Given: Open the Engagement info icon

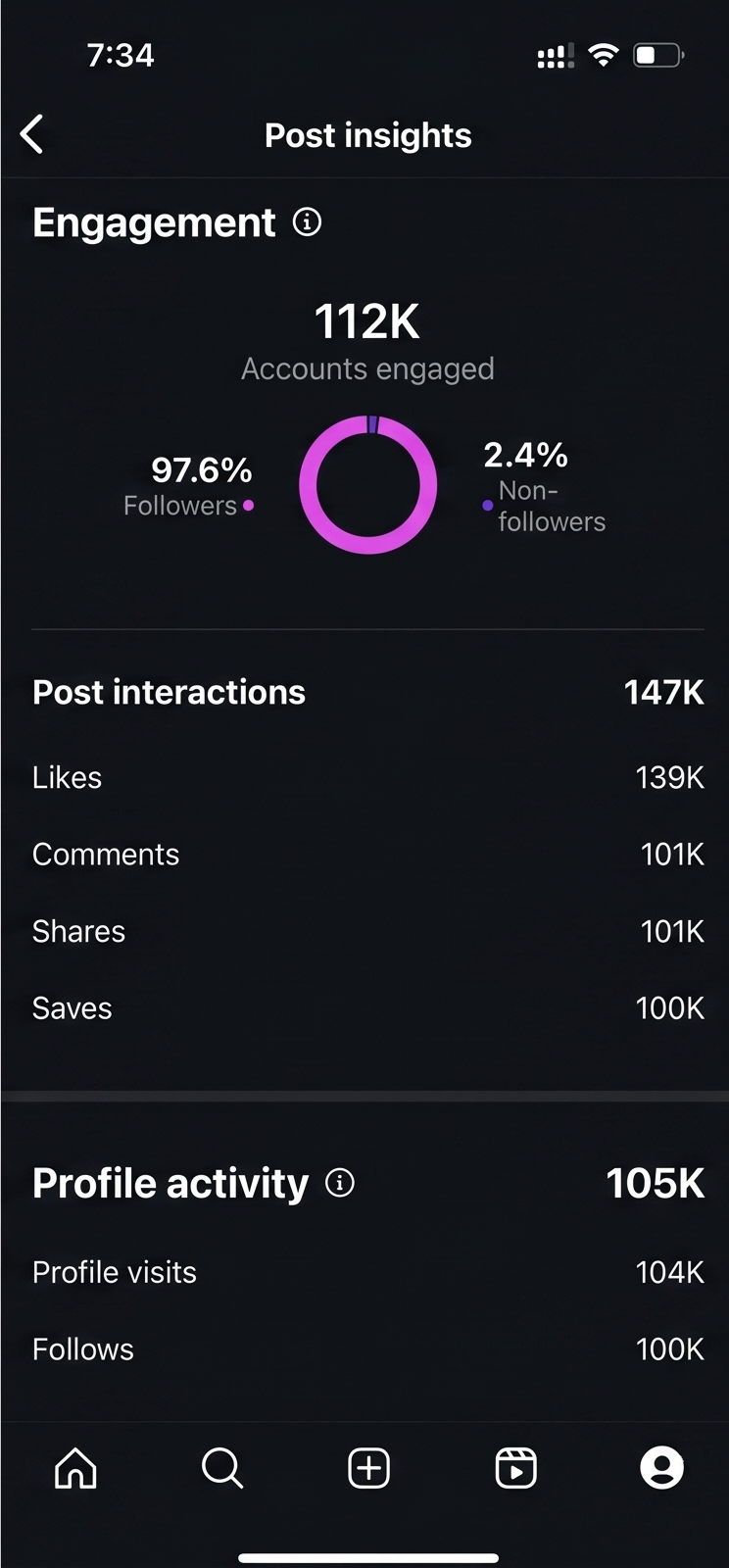Looking at the screenshot, I should point(307,222).
